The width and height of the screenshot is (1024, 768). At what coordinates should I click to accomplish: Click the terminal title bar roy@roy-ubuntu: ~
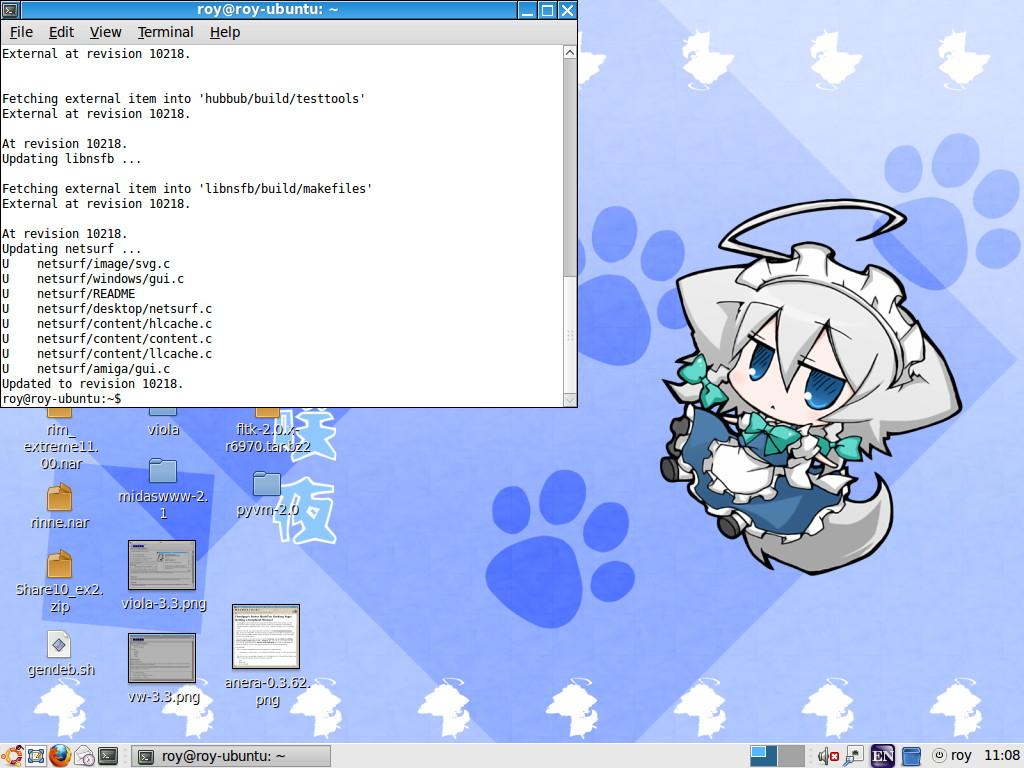click(x=268, y=10)
